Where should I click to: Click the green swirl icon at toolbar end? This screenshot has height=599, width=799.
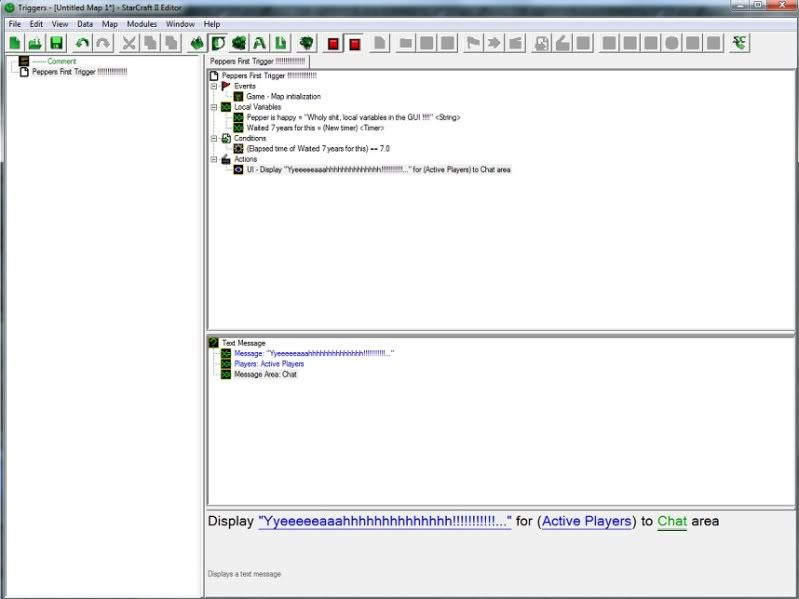[x=739, y=43]
